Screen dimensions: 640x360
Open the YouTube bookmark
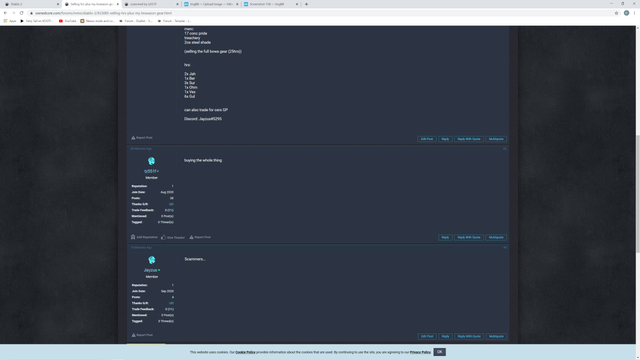point(67,21)
